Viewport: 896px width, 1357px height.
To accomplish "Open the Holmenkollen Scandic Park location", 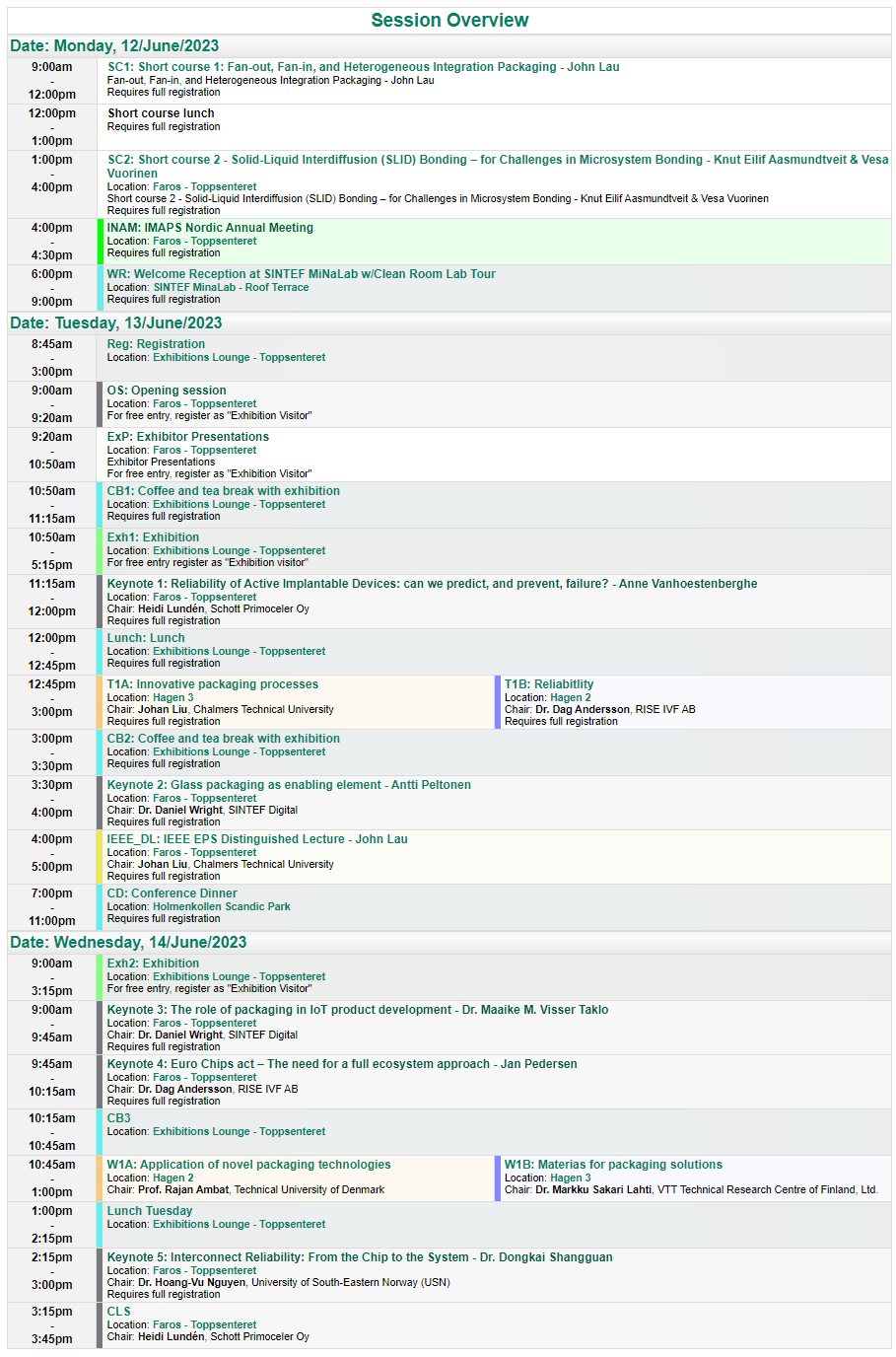I will (x=222, y=906).
